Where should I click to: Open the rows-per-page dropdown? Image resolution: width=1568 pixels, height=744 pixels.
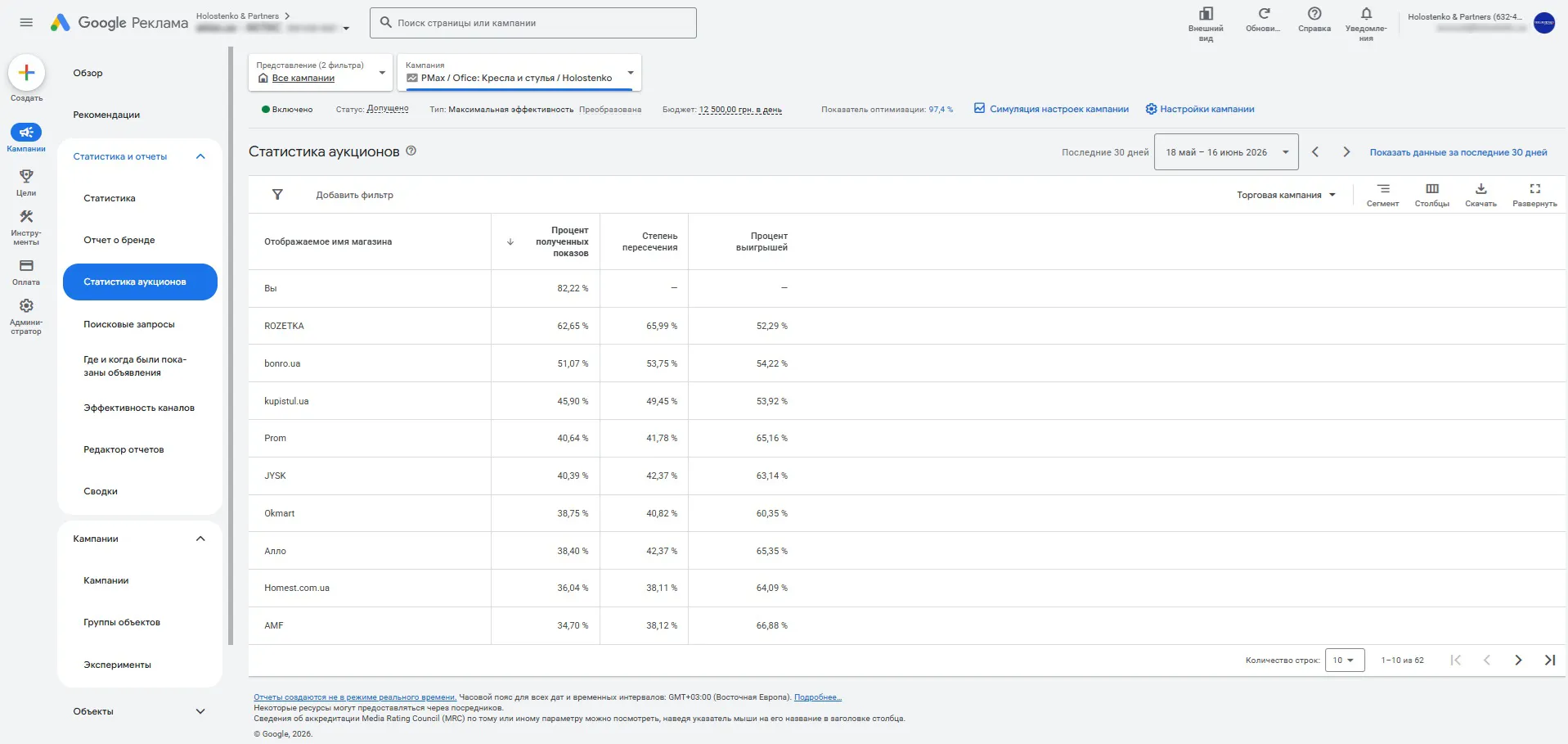[x=1345, y=660]
